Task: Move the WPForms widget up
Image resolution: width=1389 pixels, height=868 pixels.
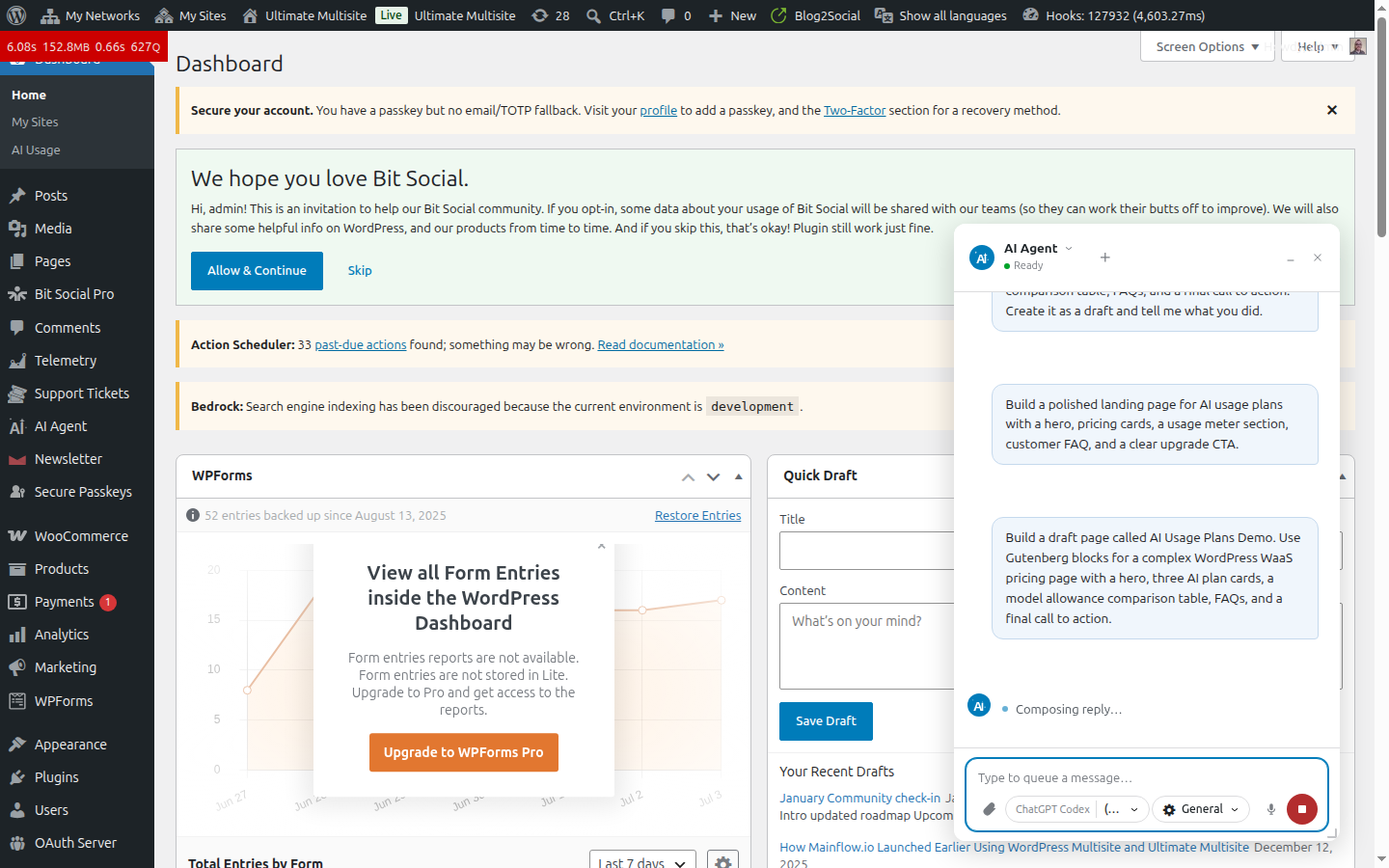Action: (x=688, y=476)
